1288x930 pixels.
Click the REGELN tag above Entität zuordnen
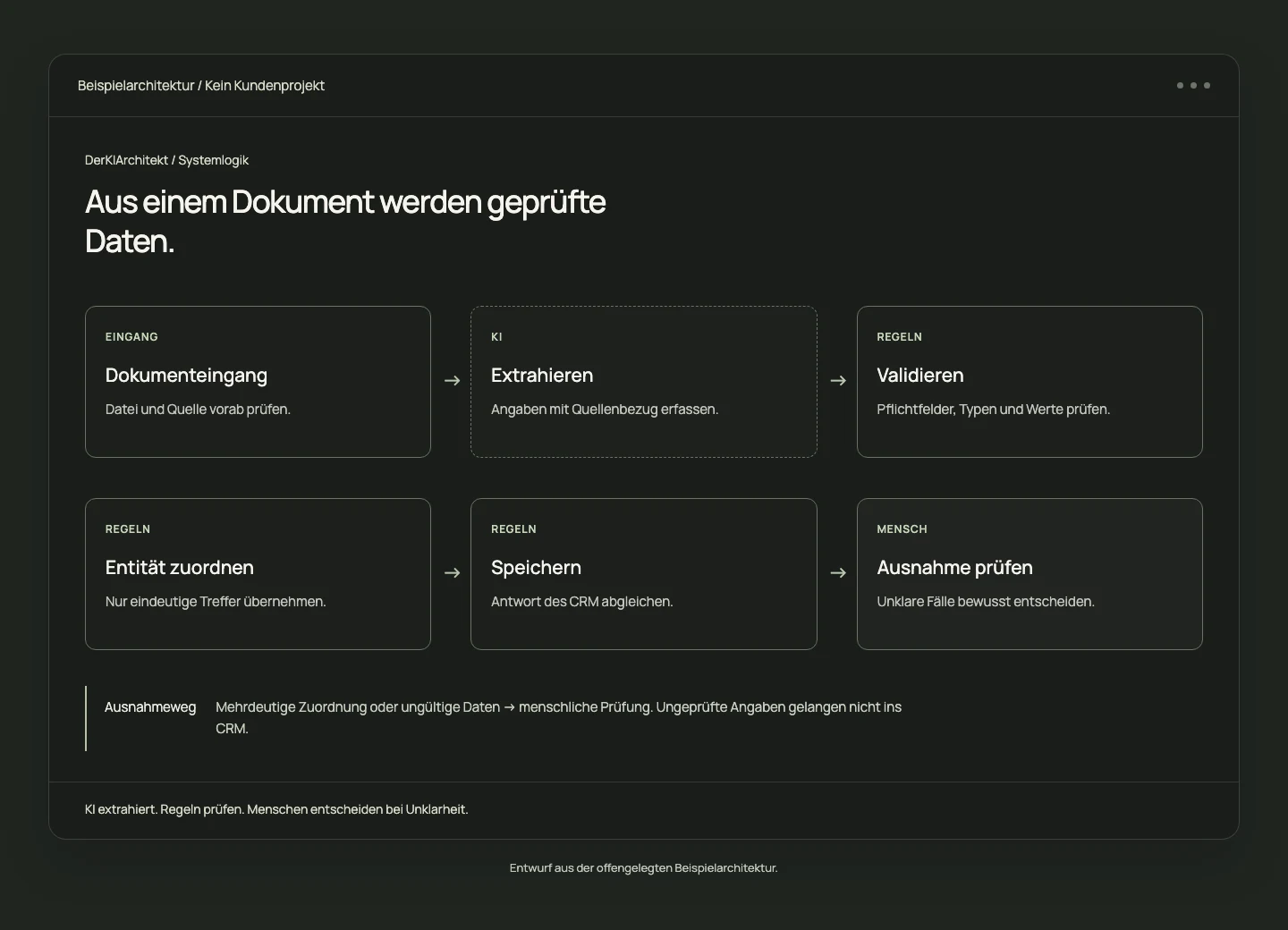[x=128, y=529]
